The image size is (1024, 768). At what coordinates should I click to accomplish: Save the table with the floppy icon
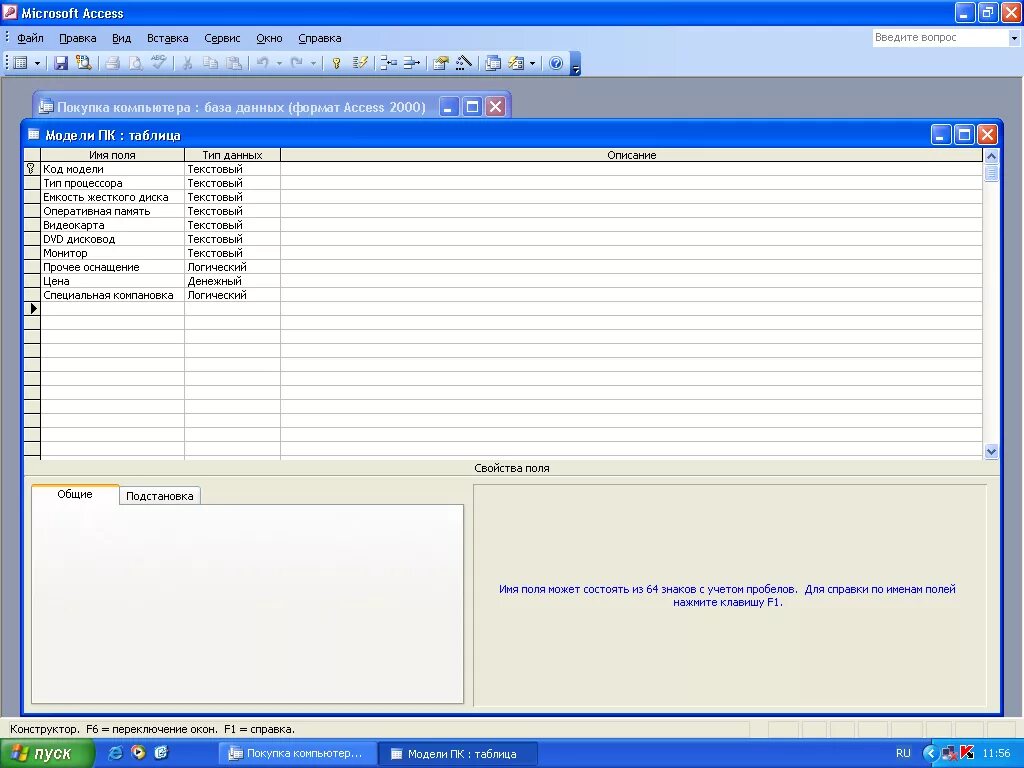[x=61, y=63]
